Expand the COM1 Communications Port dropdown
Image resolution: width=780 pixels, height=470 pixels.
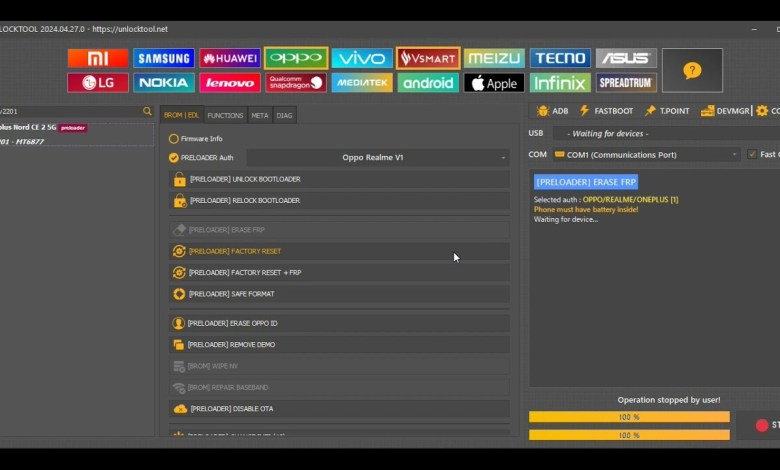[x=646, y=155]
